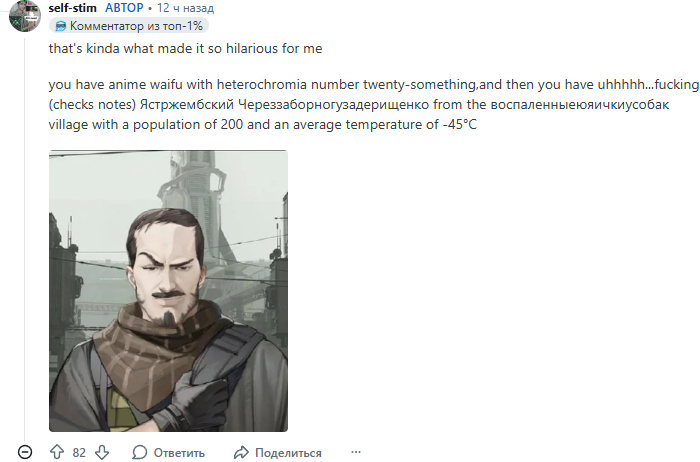Image resolution: width=700 pixels, height=462 pixels.
Task: Click the vote score count 82
Action: [x=79, y=453]
